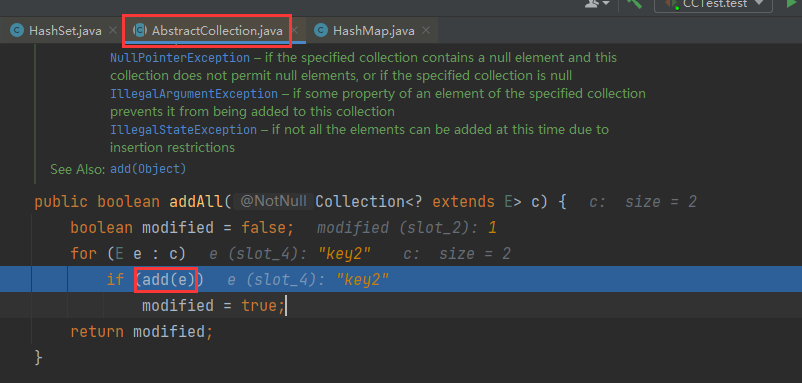Follow the IllegalArgumentException doc link
This screenshot has width=802, height=383.
coord(194,94)
